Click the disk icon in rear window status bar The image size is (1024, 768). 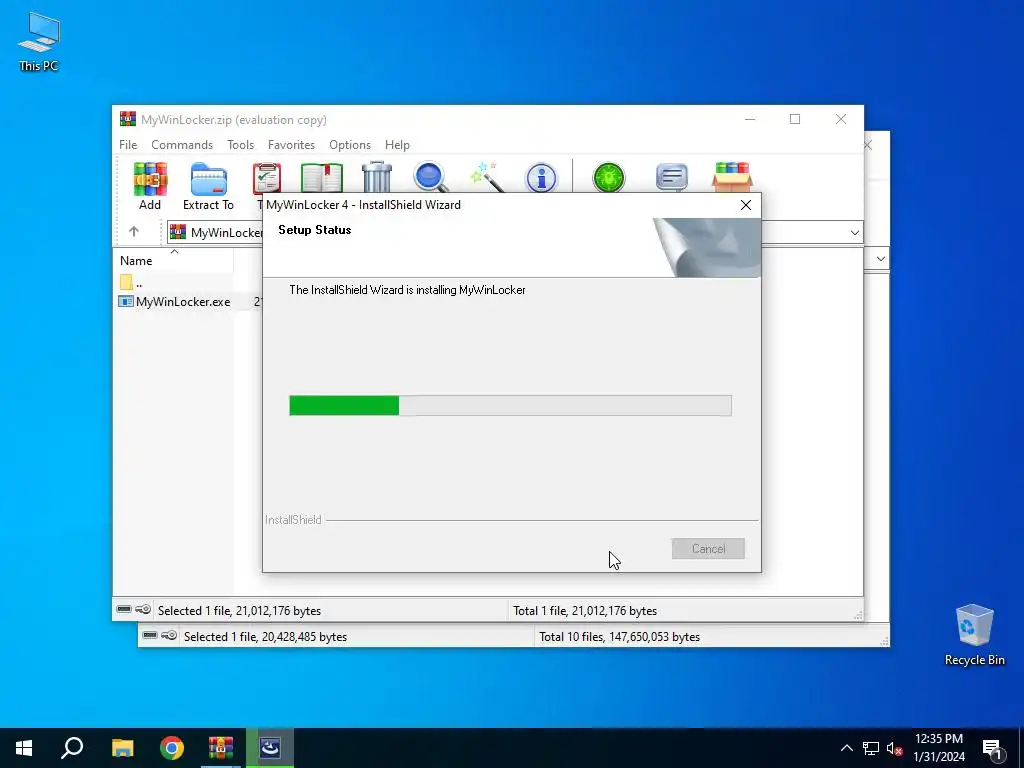[150, 635]
